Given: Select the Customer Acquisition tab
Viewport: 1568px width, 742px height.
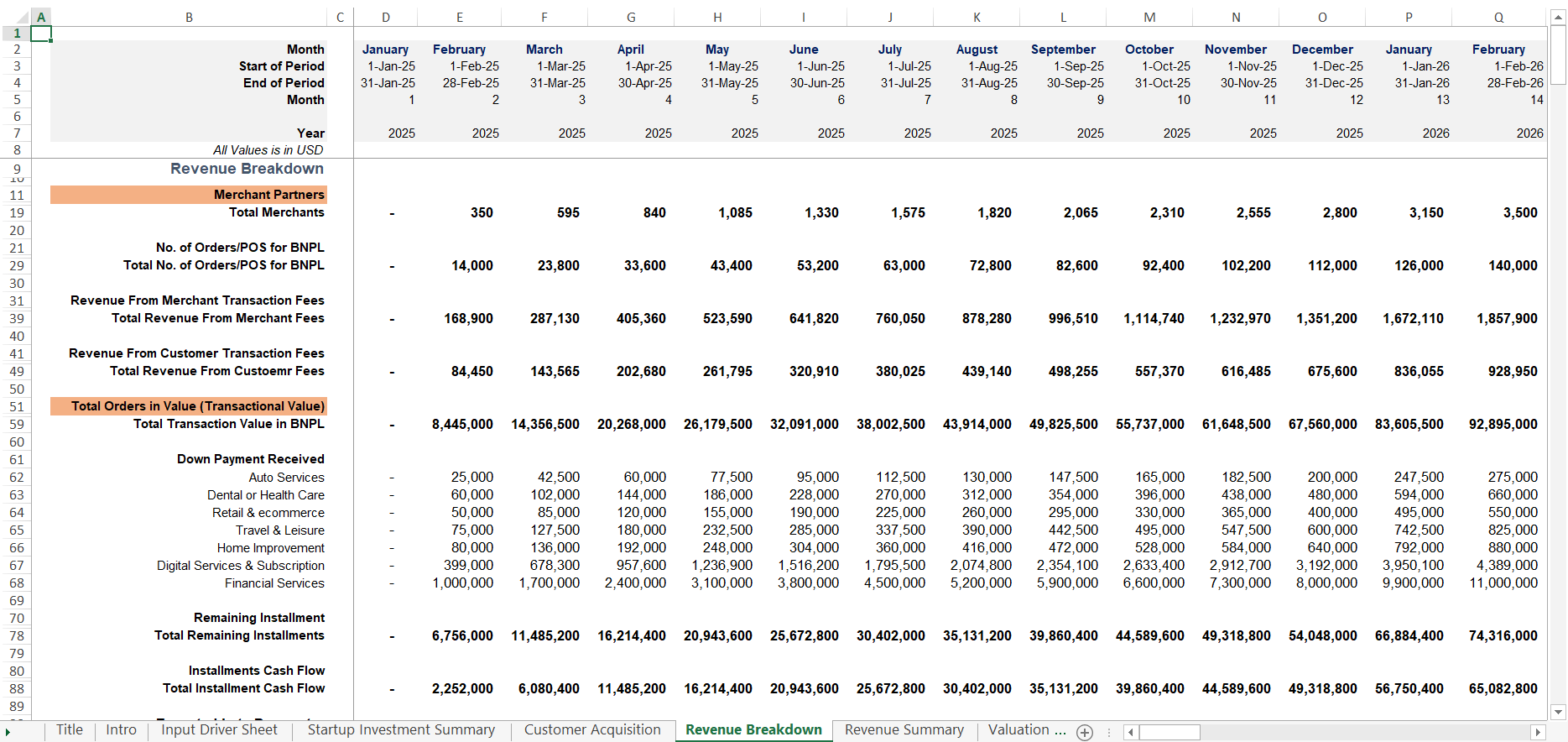Looking at the screenshot, I should click(592, 730).
